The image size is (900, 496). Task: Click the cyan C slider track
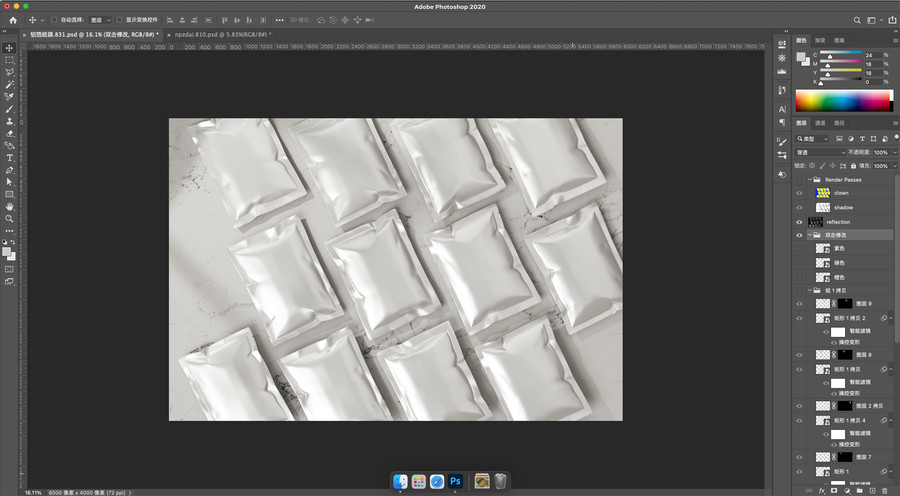840,53
